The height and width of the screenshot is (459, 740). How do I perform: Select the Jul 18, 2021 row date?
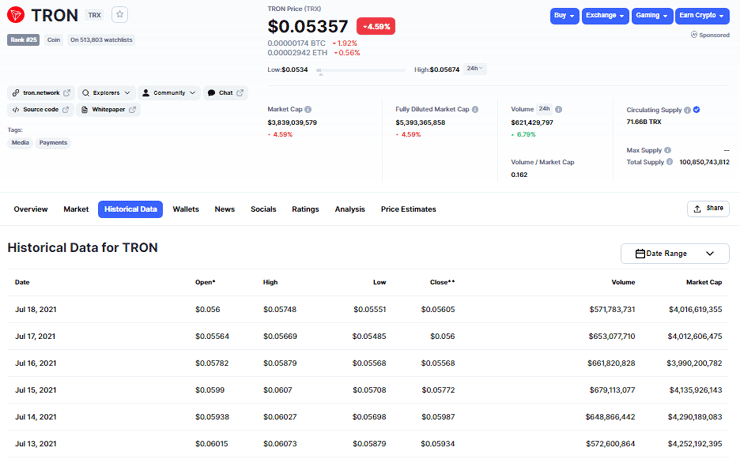[36, 309]
